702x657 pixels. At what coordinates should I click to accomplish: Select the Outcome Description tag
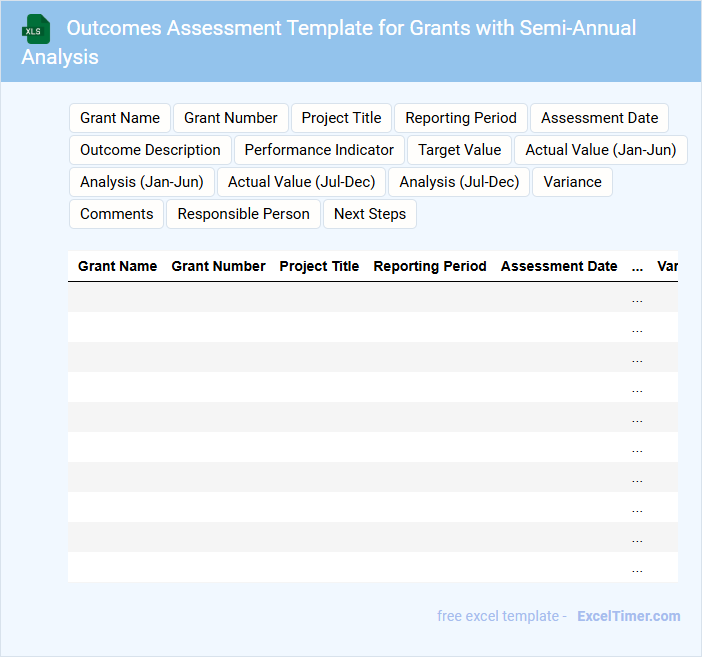click(x=150, y=150)
